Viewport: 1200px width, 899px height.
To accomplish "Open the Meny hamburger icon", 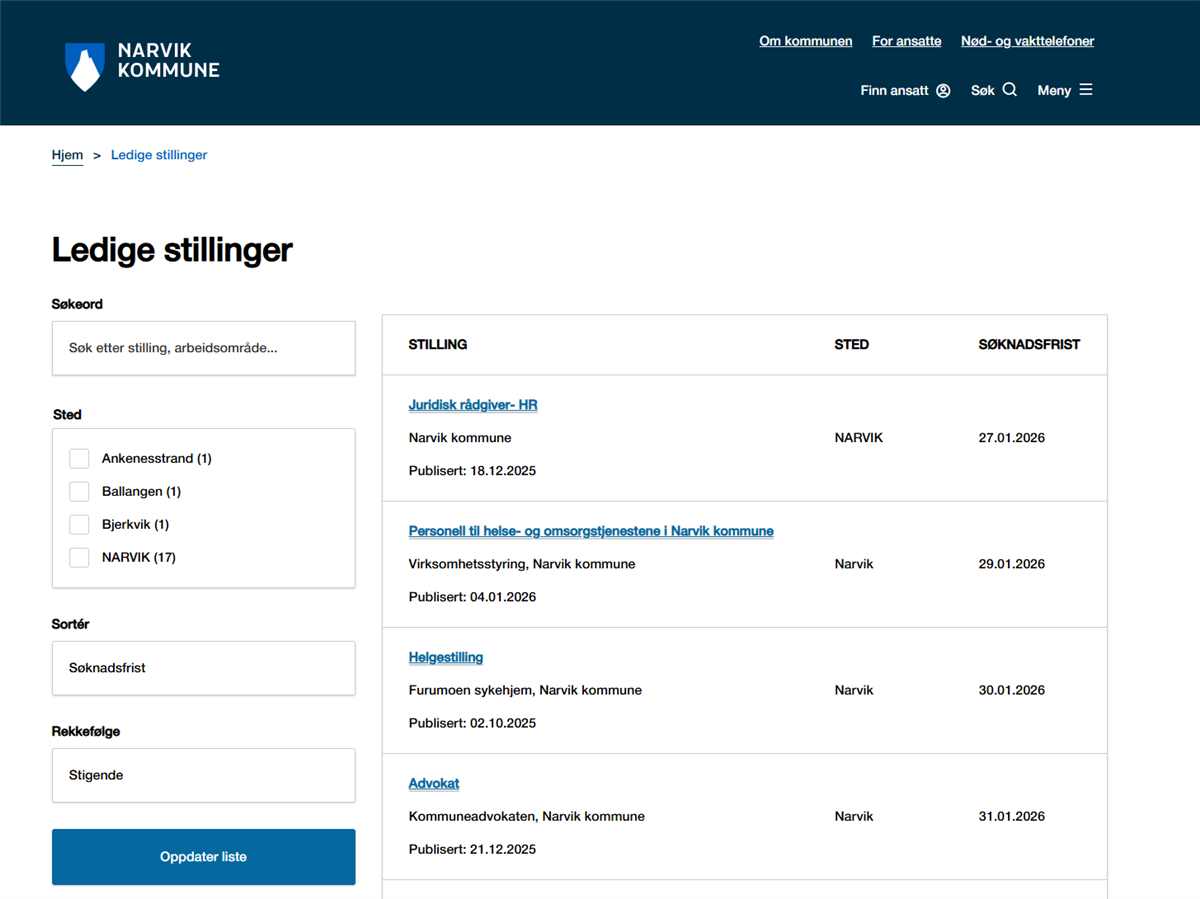I will point(1086,90).
